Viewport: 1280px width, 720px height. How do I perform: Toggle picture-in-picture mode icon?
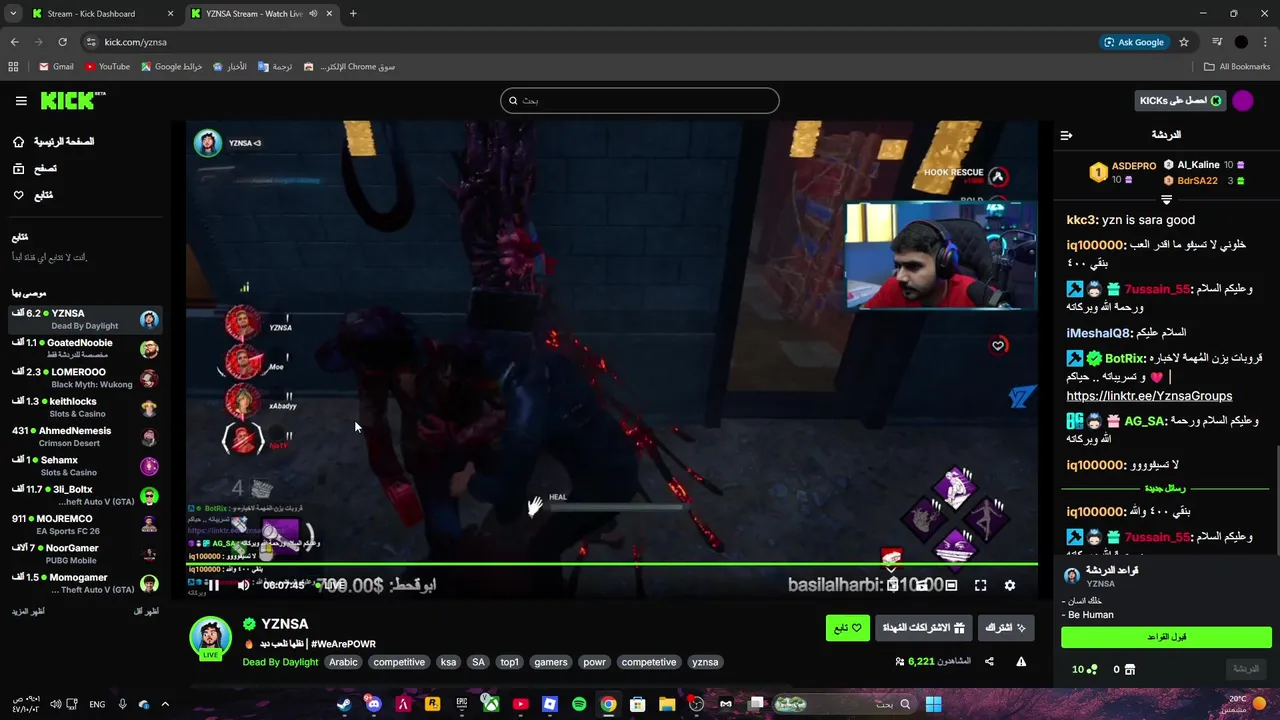pyautogui.click(x=892, y=586)
